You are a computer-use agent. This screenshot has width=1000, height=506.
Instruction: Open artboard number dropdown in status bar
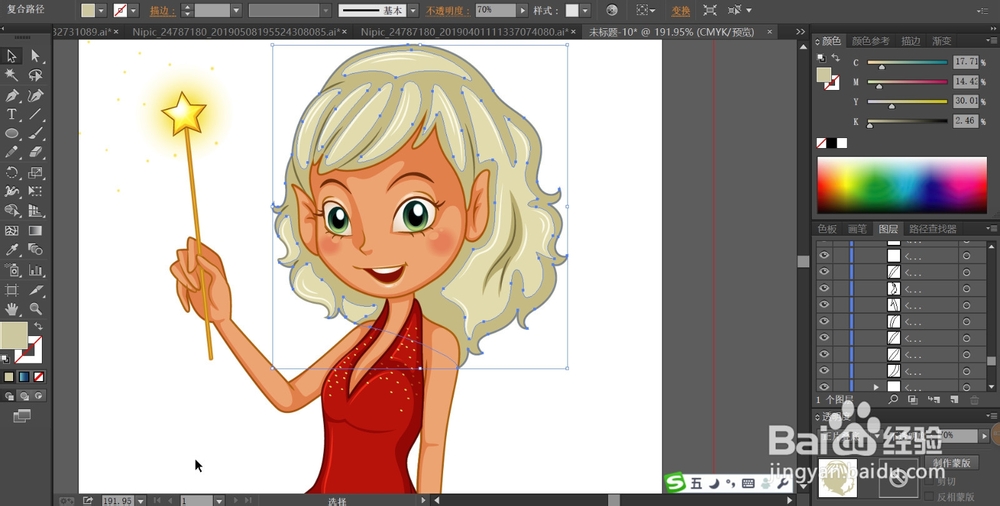point(219,501)
